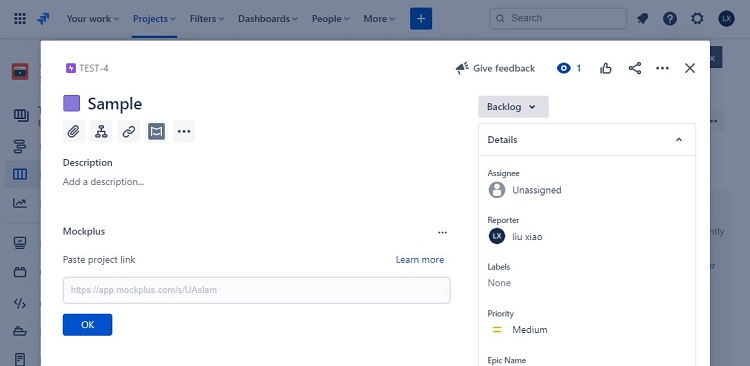Click the share icon
This screenshot has width=750, height=366.
[x=635, y=68]
